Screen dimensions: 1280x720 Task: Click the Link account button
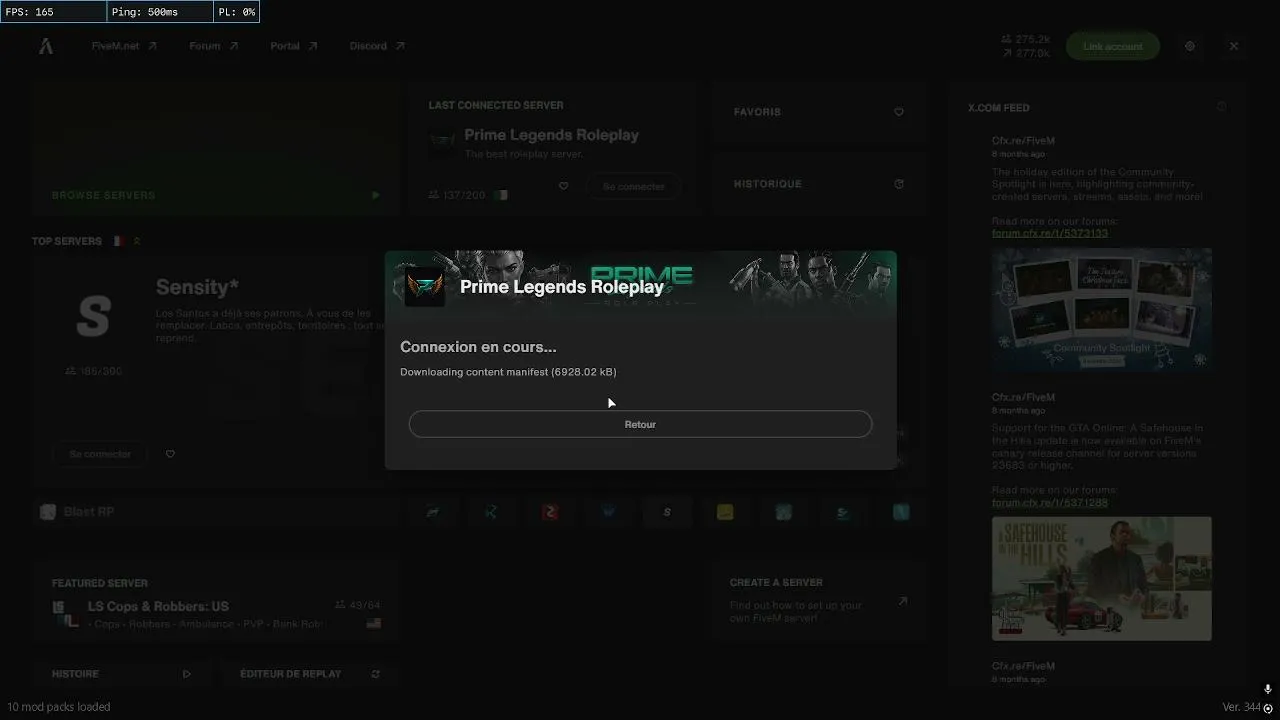click(1112, 46)
